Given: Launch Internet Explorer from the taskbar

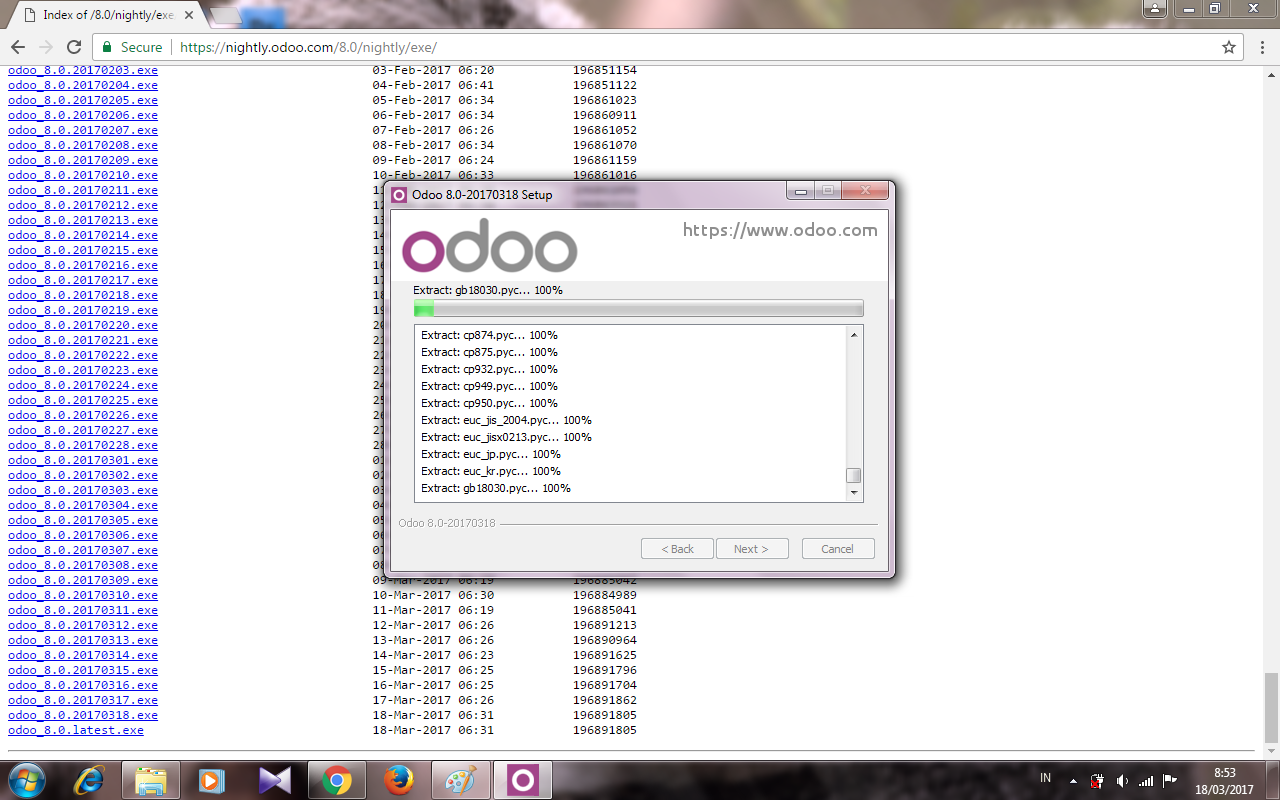Looking at the screenshot, I should pos(90,780).
